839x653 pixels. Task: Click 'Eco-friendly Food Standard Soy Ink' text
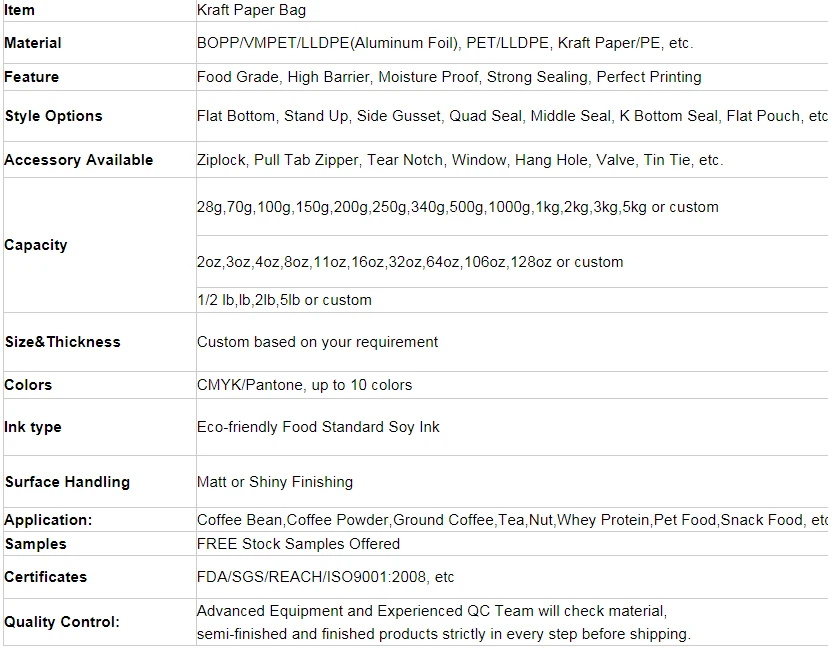coord(318,427)
